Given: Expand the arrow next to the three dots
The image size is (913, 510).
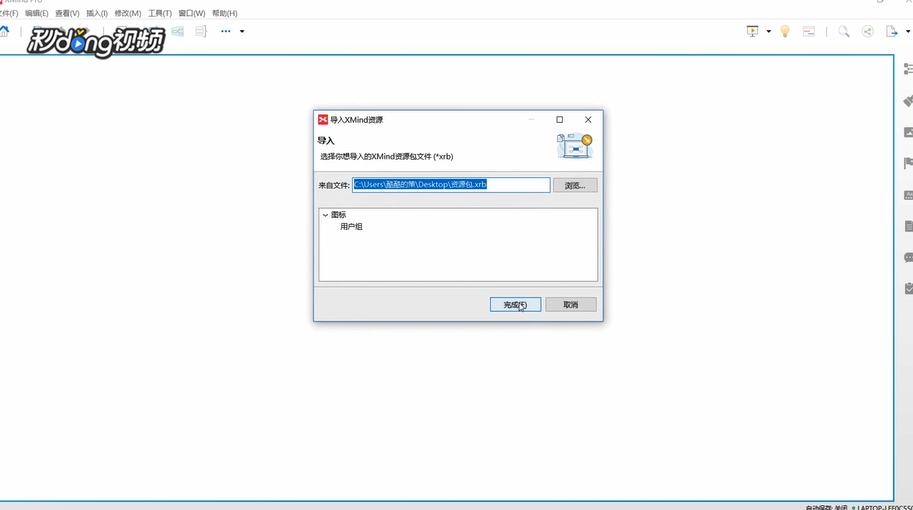Looking at the screenshot, I should (242, 31).
